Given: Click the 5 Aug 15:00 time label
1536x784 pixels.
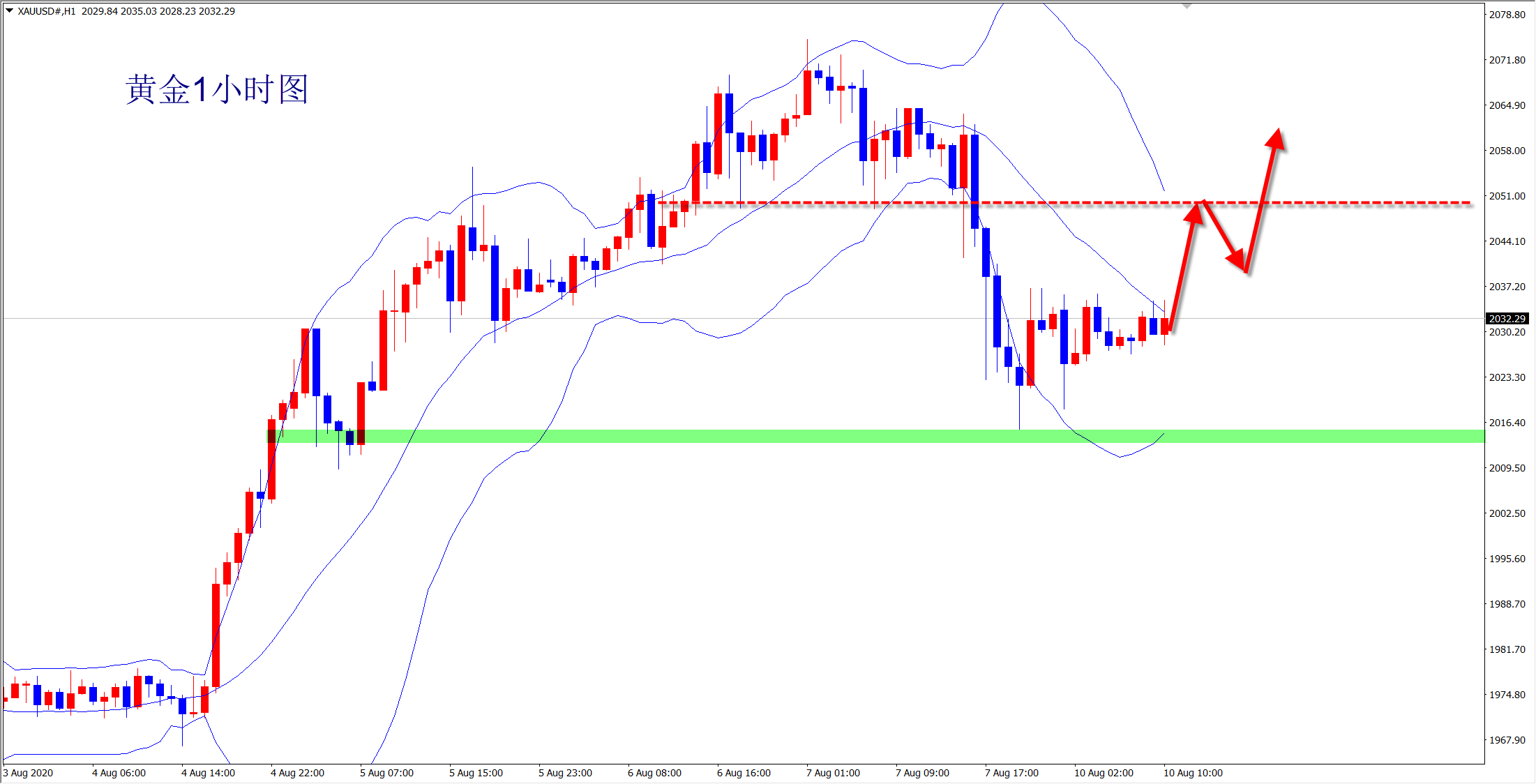Looking at the screenshot, I should point(476,773).
